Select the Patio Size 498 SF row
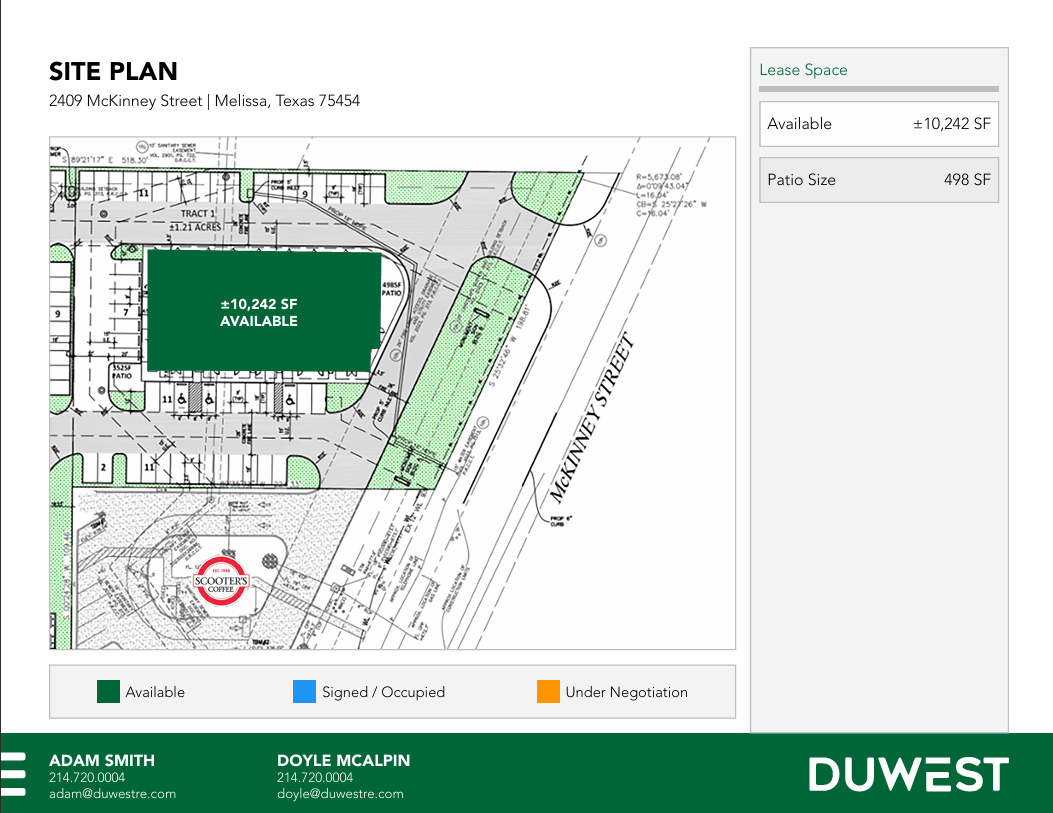The height and width of the screenshot is (813, 1053). point(879,180)
